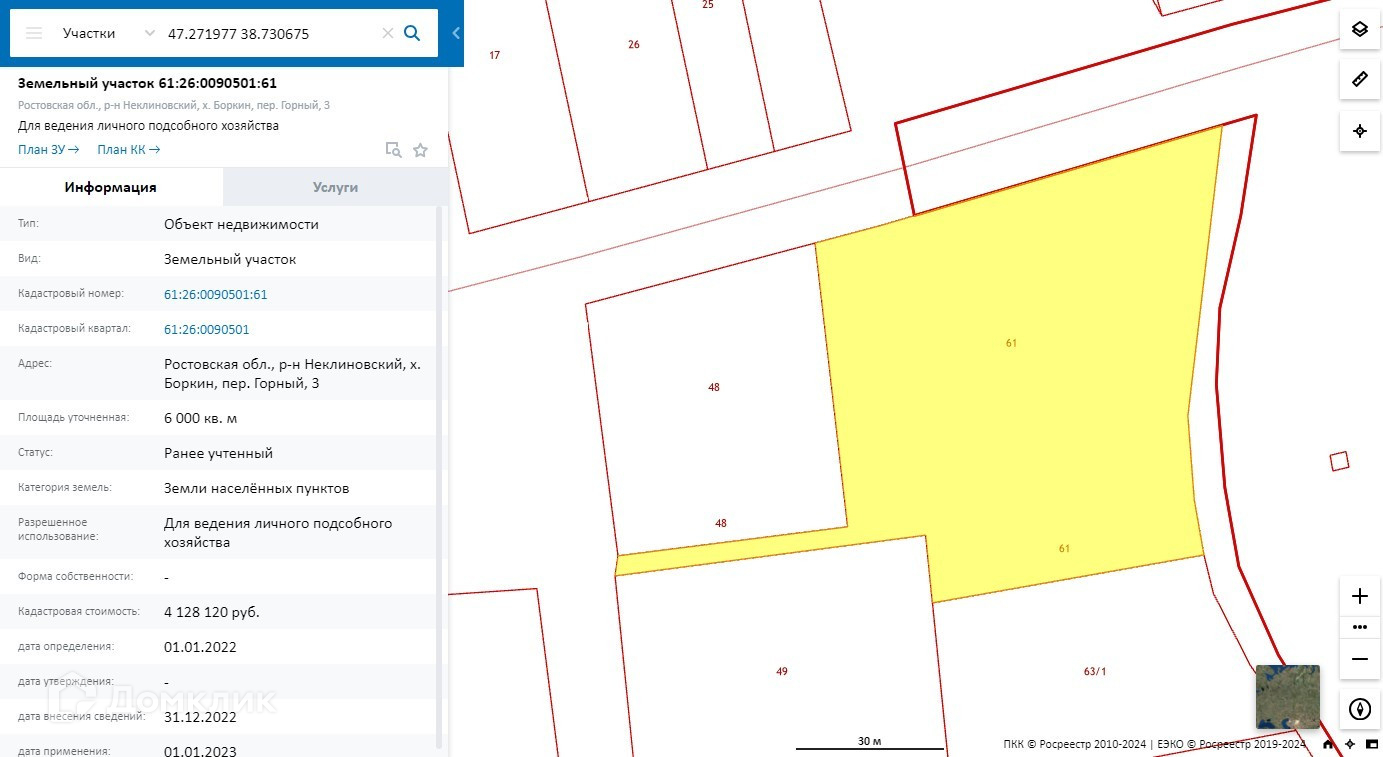
Task: Reset map orientation with compass button
Action: coord(1359,709)
